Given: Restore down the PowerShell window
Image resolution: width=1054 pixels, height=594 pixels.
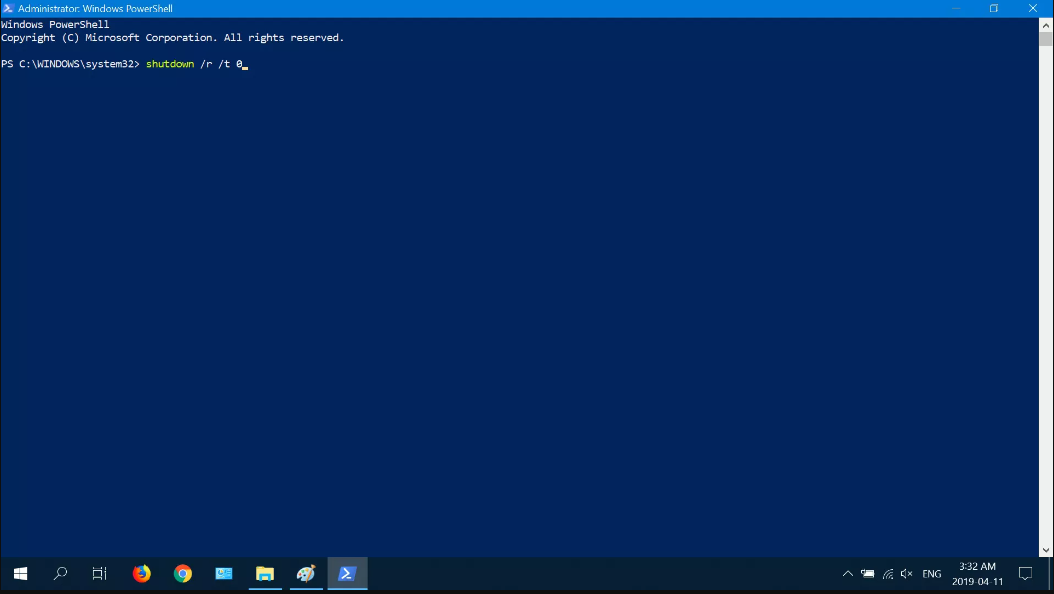Looking at the screenshot, I should coord(994,8).
